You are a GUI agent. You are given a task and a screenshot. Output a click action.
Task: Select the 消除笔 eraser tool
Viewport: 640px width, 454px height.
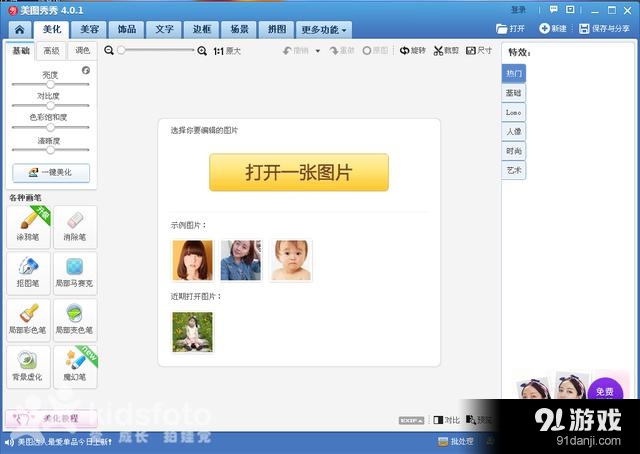point(75,227)
